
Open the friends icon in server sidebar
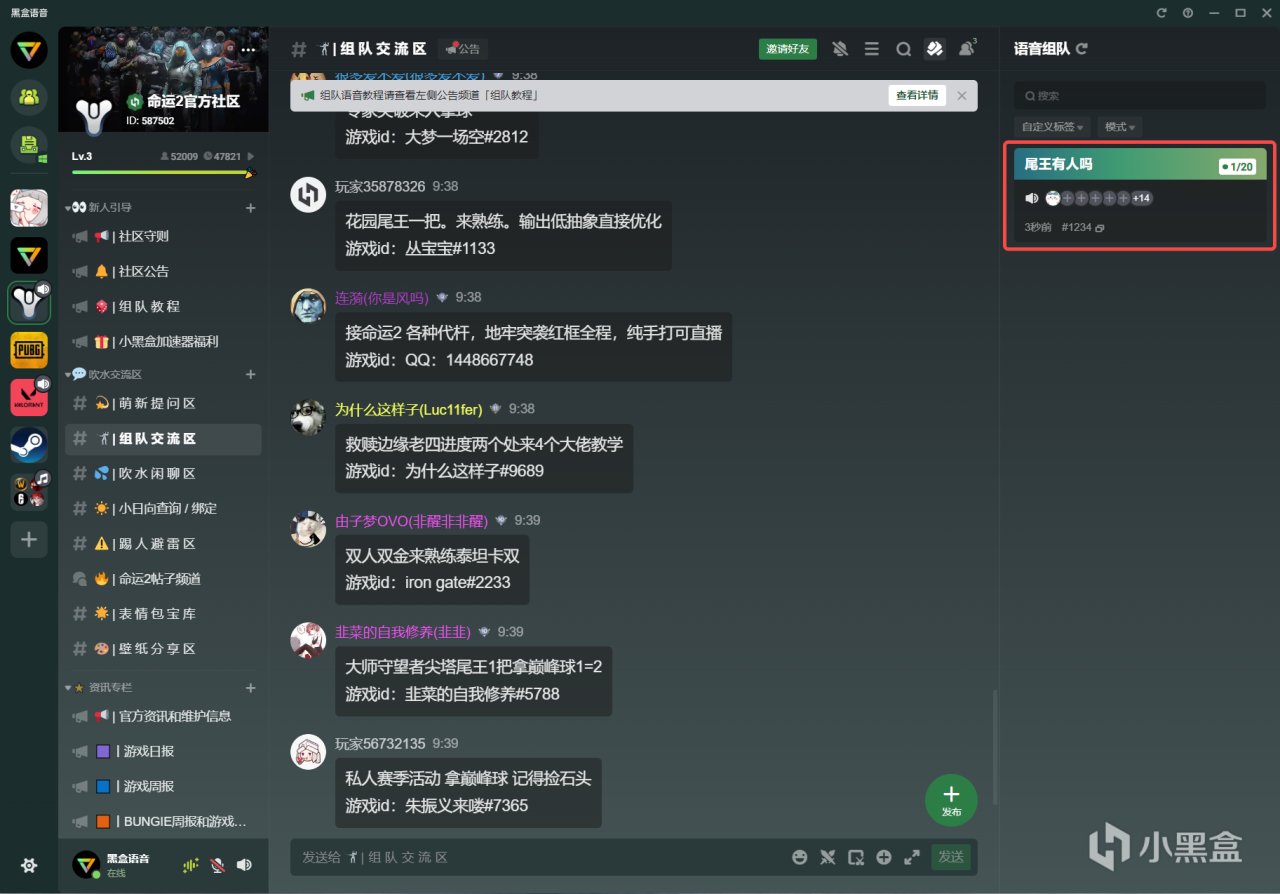pyautogui.click(x=29, y=97)
